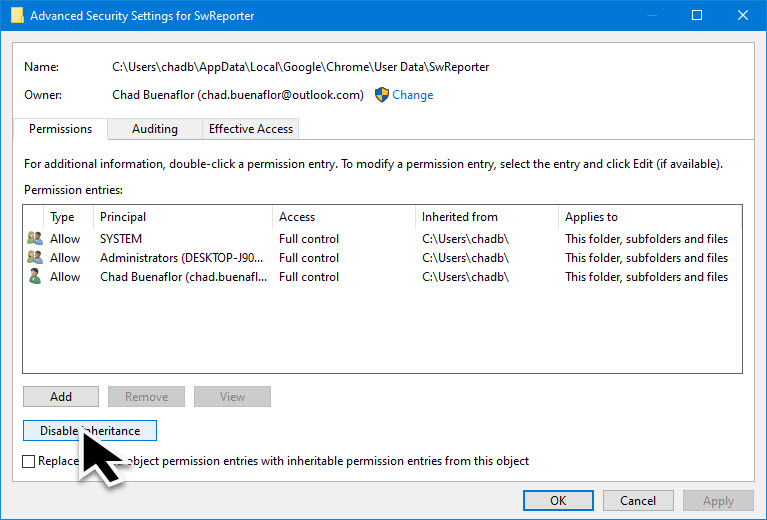767x520 pixels.
Task: Click the SwReporter folder path text
Action: click(x=300, y=67)
